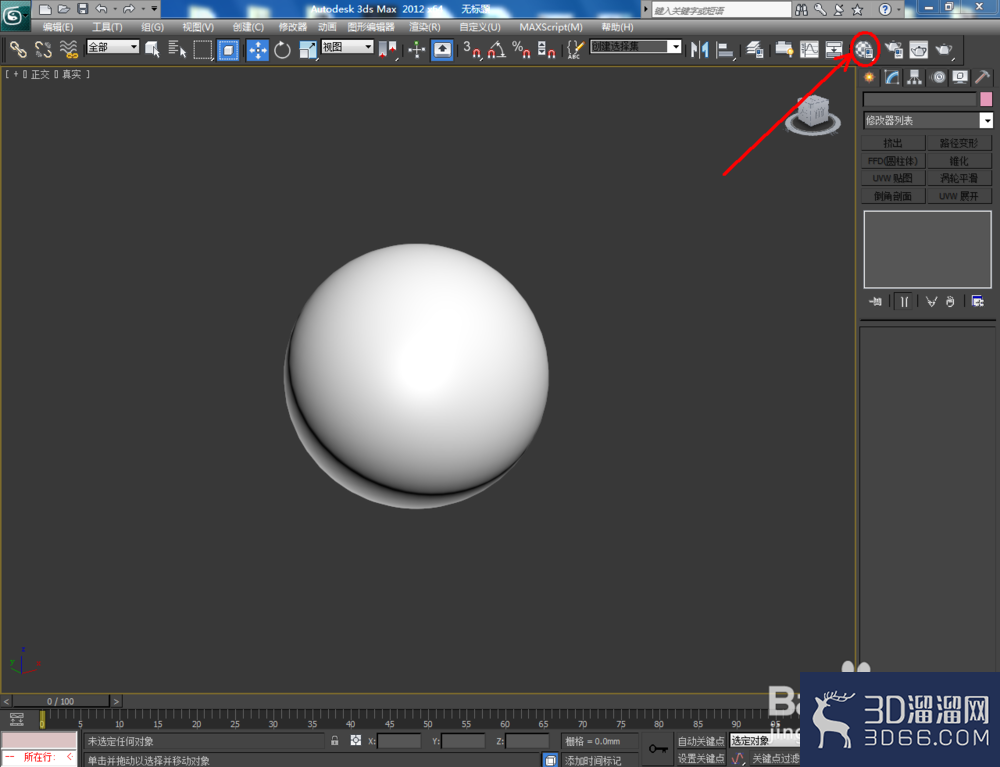Expand the redo history arrow
This screenshot has width=1000, height=767.
143,9
